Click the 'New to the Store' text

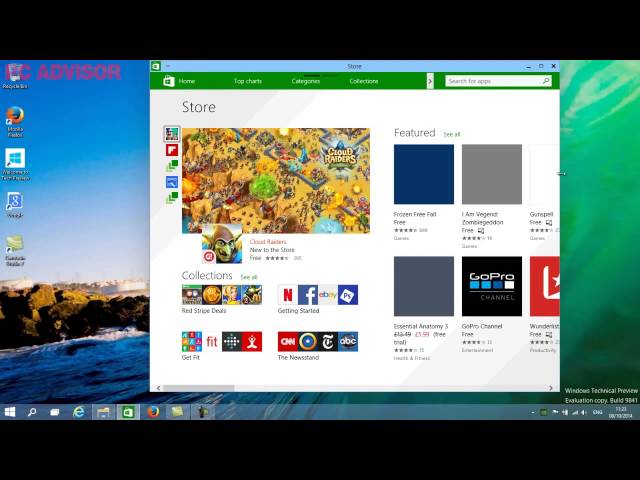(272, 250)
